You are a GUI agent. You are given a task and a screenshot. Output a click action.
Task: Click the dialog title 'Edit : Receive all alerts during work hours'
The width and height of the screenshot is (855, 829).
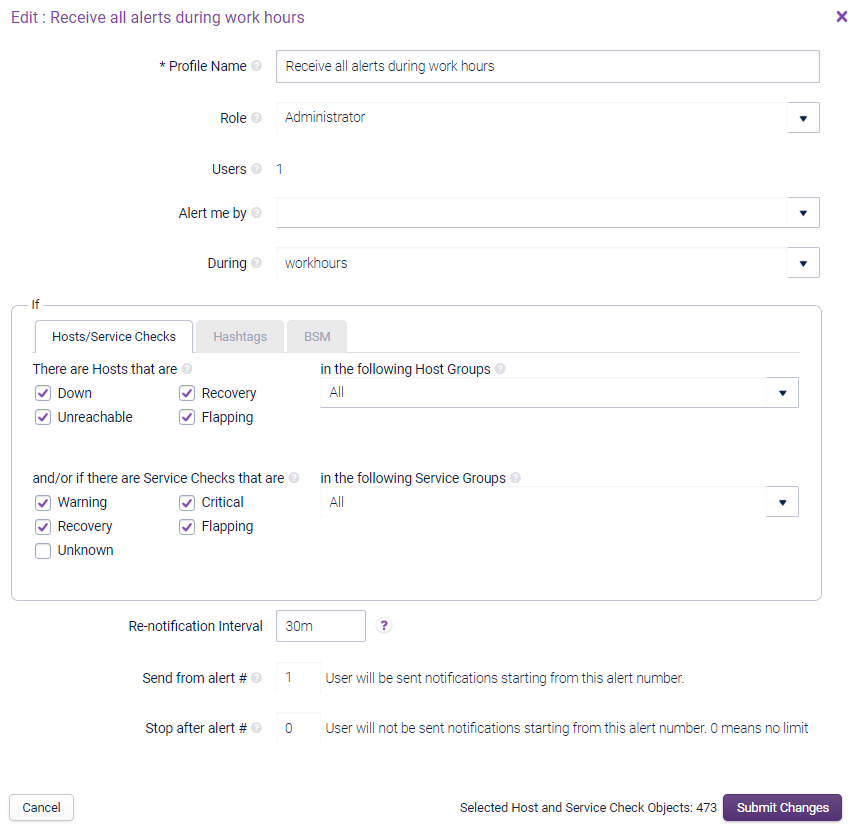click(158, 17)
